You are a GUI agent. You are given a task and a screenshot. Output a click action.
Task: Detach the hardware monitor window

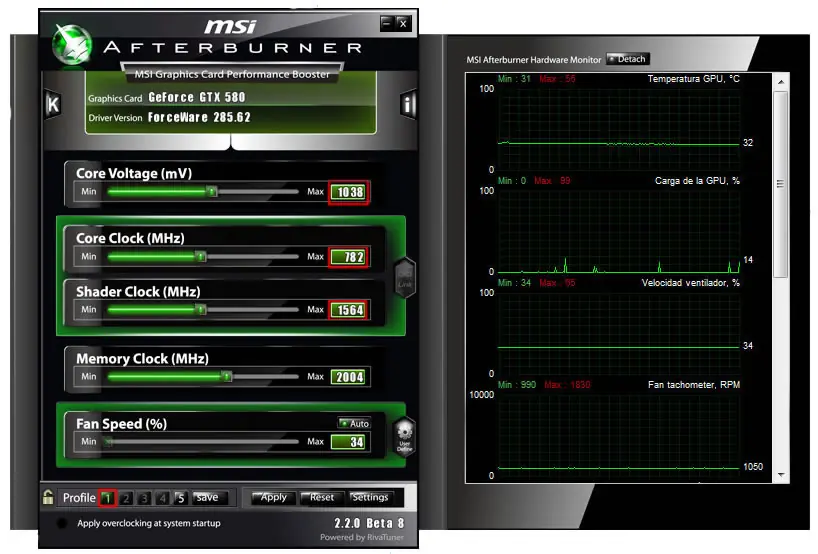[628, 59]
